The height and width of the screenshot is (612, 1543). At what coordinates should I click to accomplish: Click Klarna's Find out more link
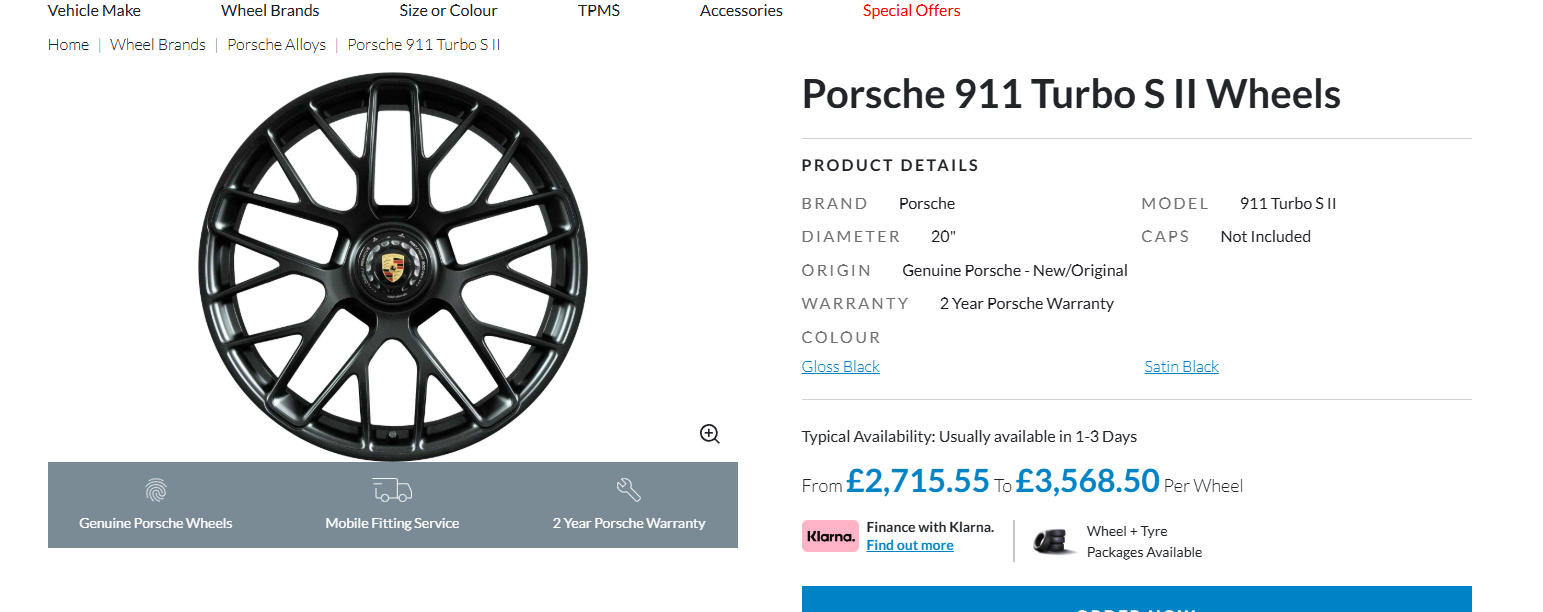(909, 546)
